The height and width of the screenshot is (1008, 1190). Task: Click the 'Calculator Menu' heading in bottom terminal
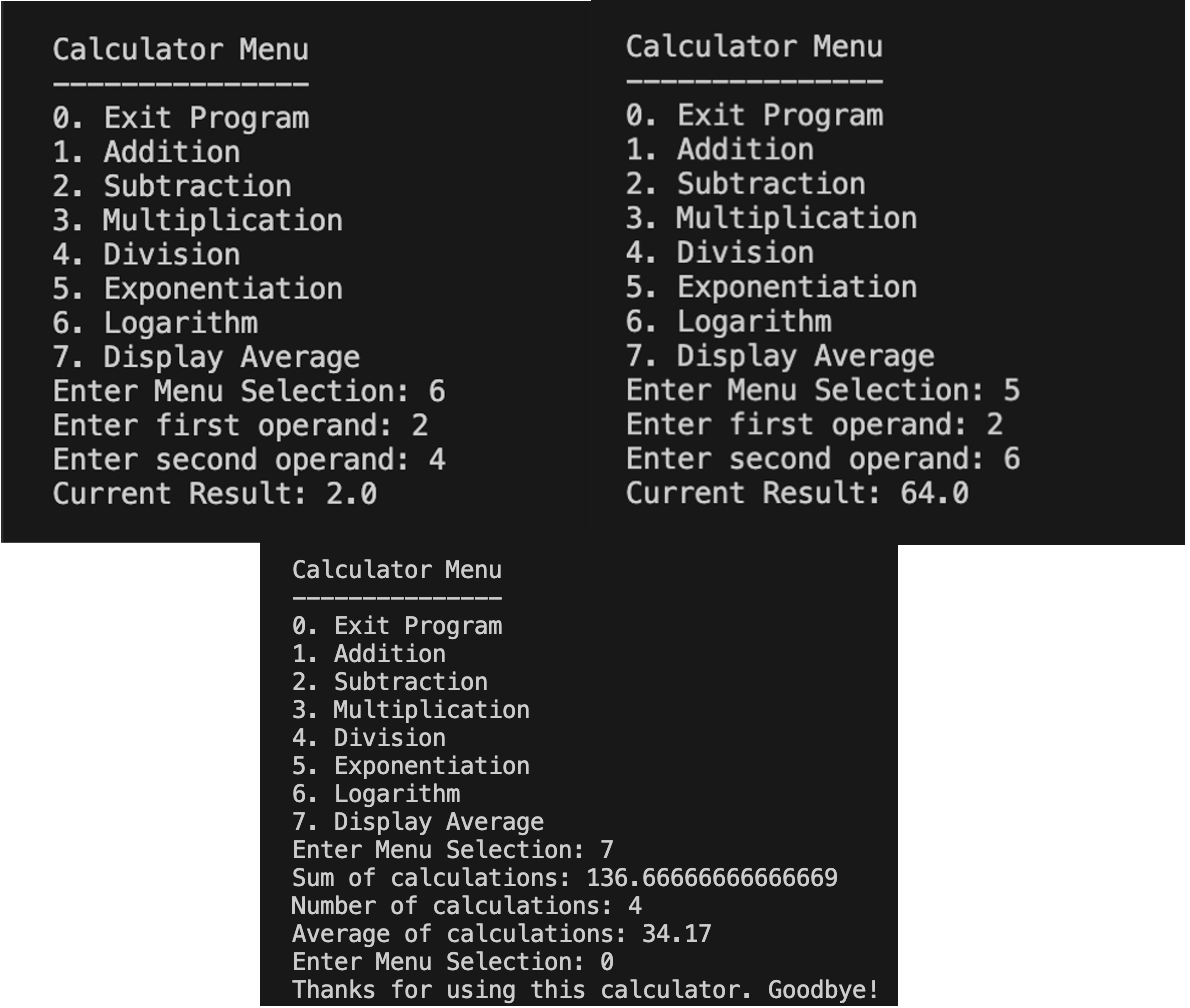[x=397, y=570]
